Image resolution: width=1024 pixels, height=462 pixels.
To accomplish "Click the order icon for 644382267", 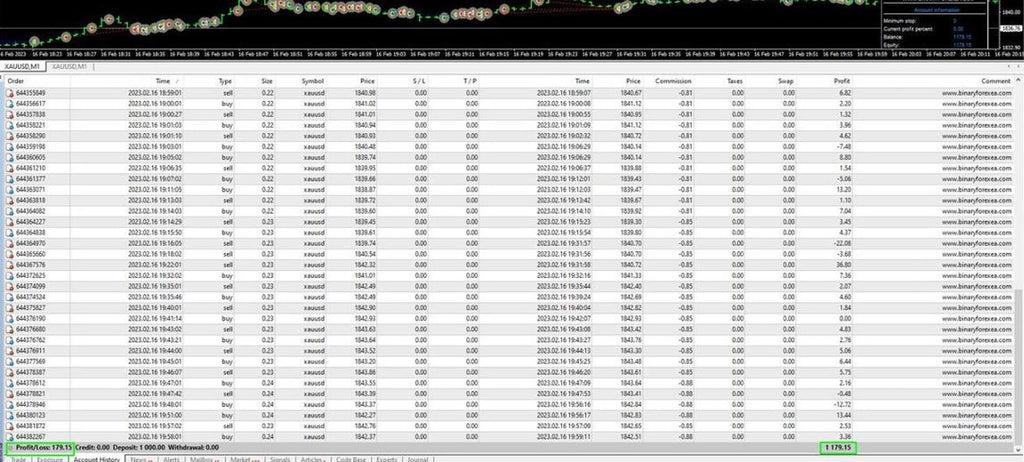I will [9, 436].
